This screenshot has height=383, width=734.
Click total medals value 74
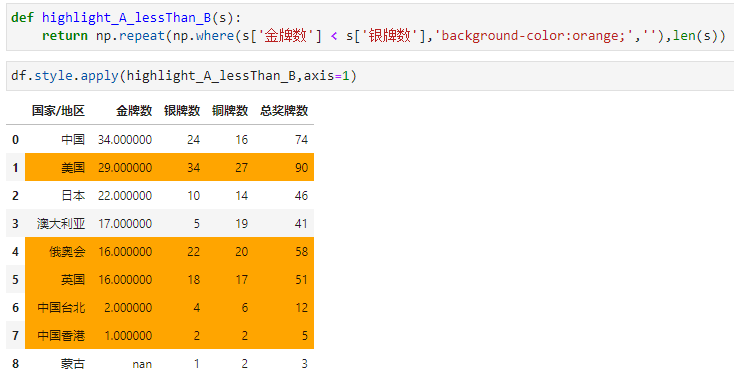(x=301, y=140)
